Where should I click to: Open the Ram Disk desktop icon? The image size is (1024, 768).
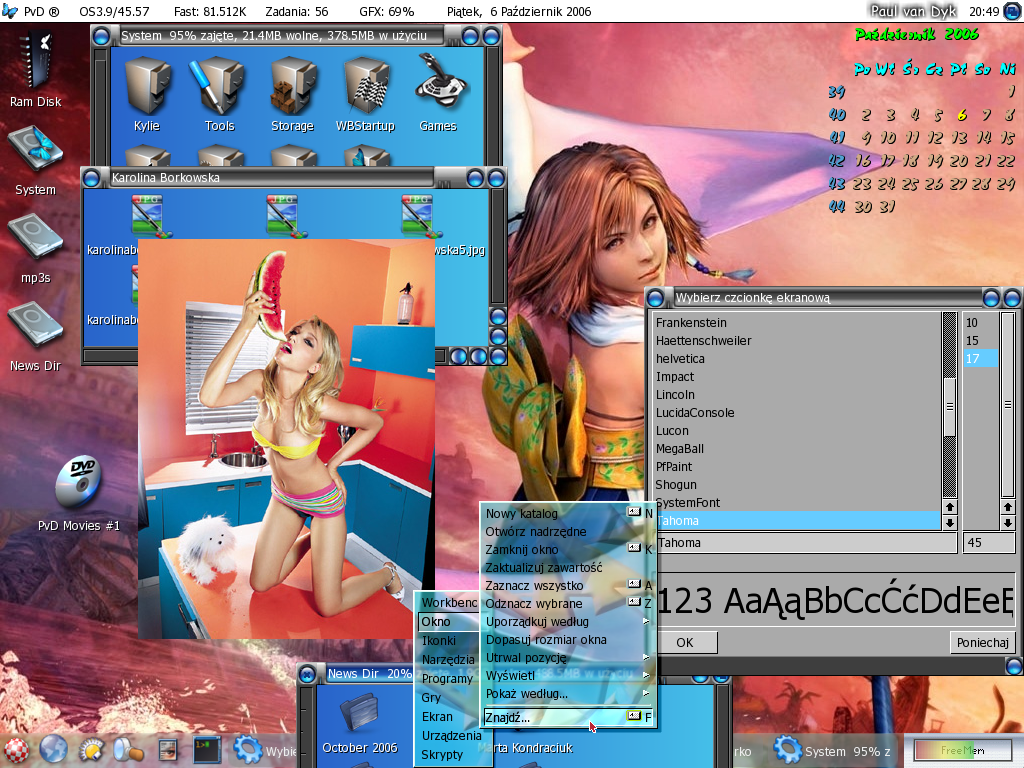coord(35,62)
